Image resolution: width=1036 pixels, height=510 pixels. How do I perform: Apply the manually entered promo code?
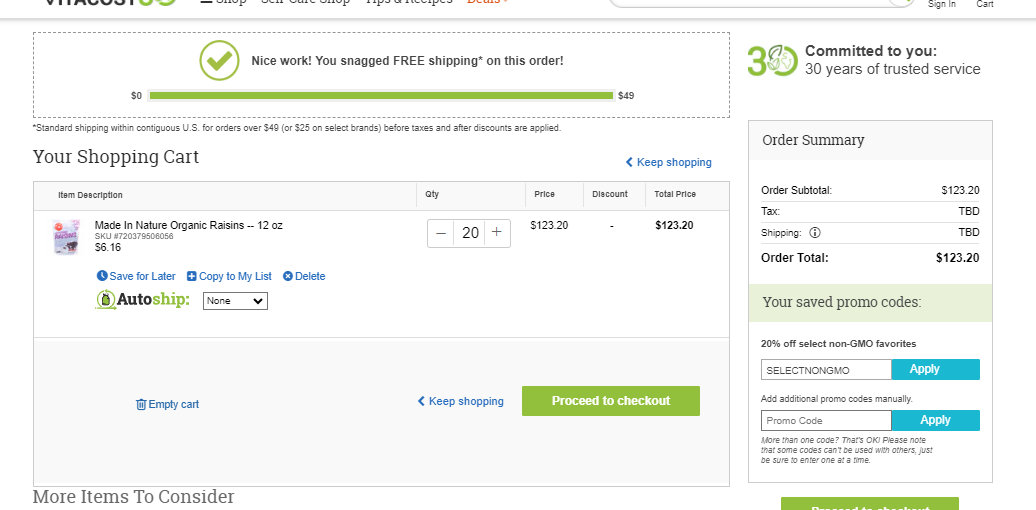coord(936,420)
